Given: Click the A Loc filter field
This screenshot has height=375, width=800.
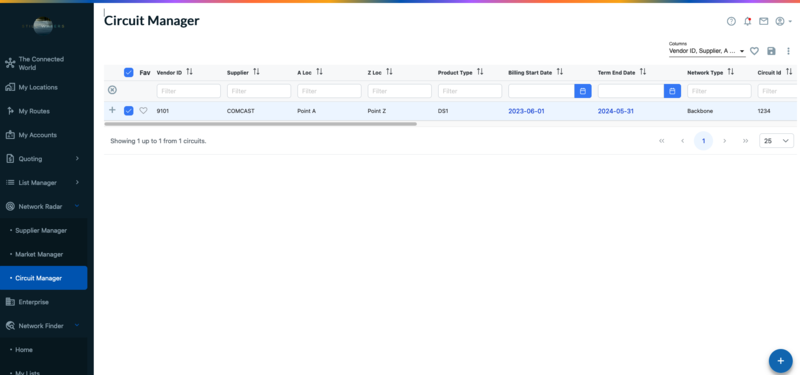Looking at the screenshot, I should tap(330, 91).
